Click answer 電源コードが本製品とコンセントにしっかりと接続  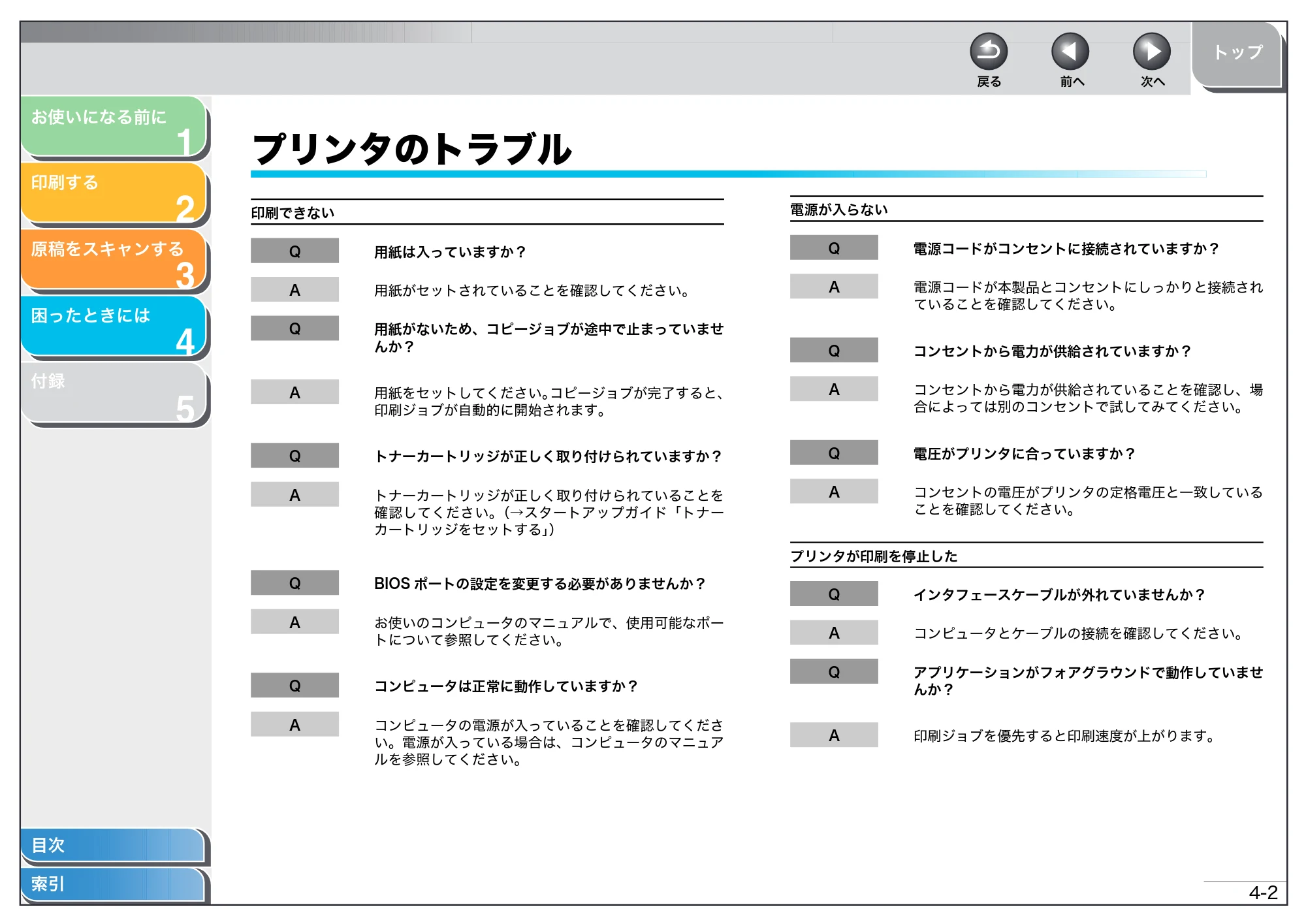point(1088,296)
